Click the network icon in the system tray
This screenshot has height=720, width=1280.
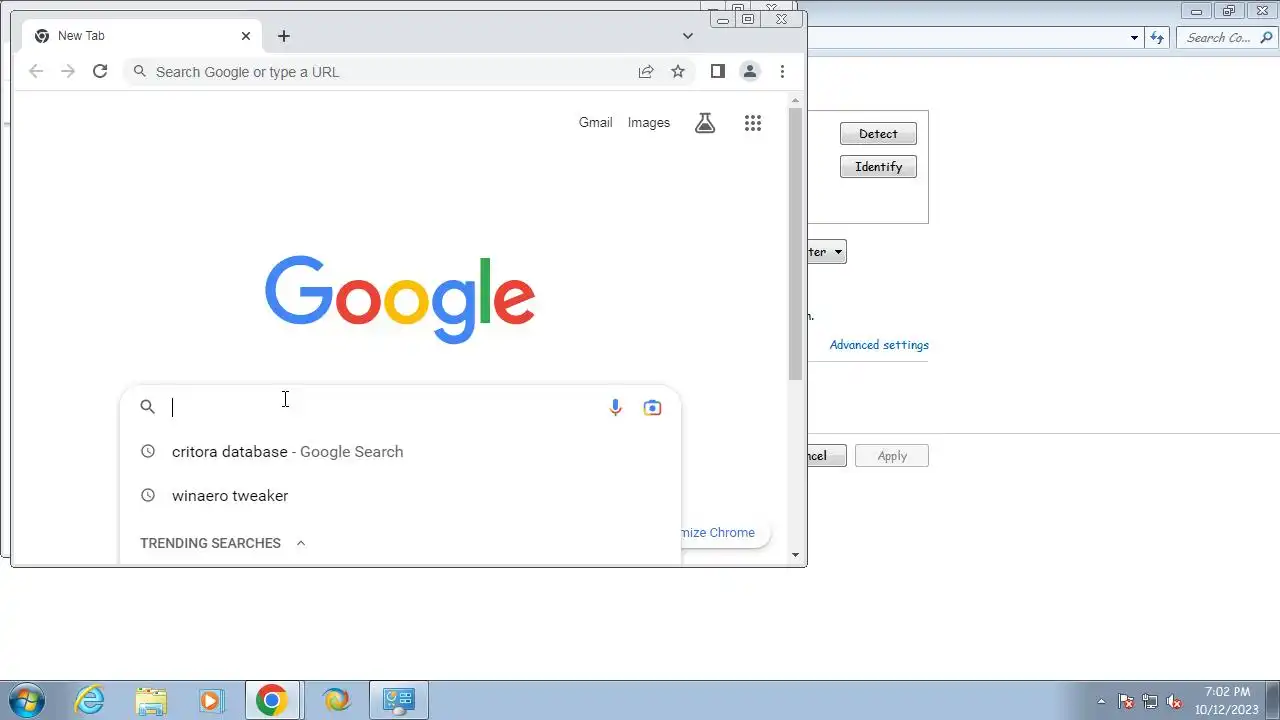click(x=1150, y=701)
